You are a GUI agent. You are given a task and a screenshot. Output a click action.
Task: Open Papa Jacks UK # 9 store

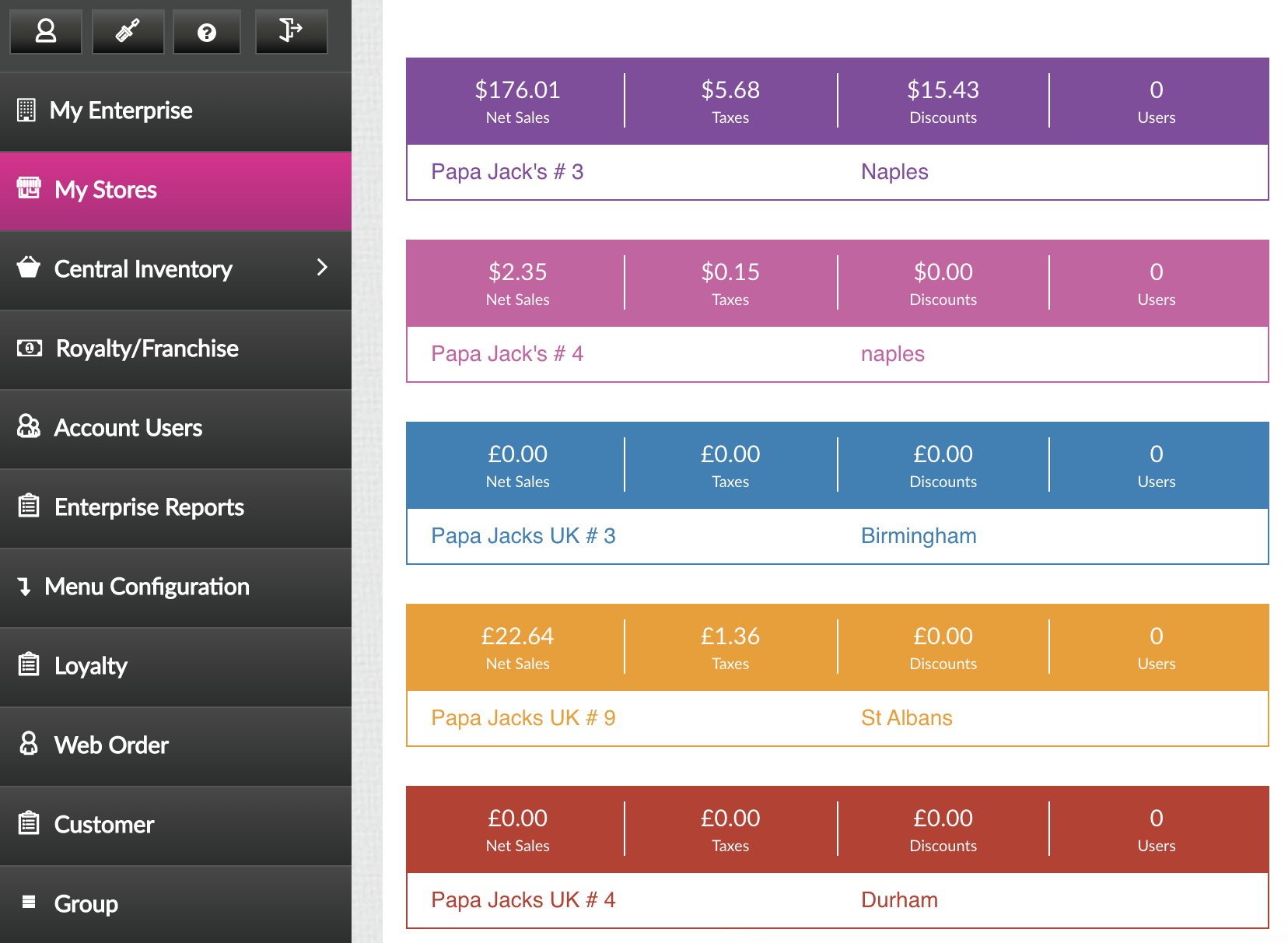(523, 718)
